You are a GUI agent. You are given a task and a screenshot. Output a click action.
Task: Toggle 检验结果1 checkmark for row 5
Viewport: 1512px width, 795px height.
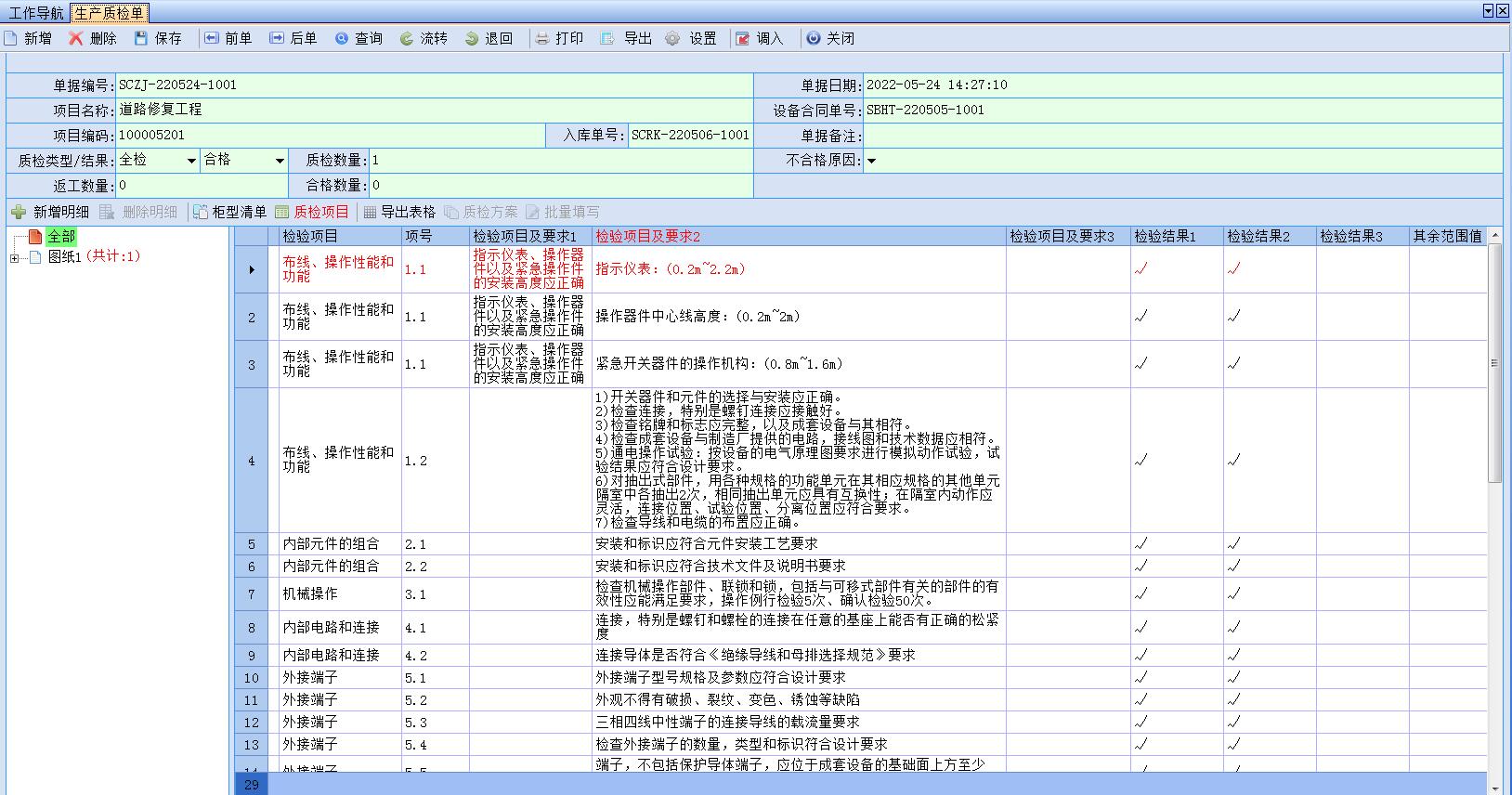click(x=1141, y=543)
